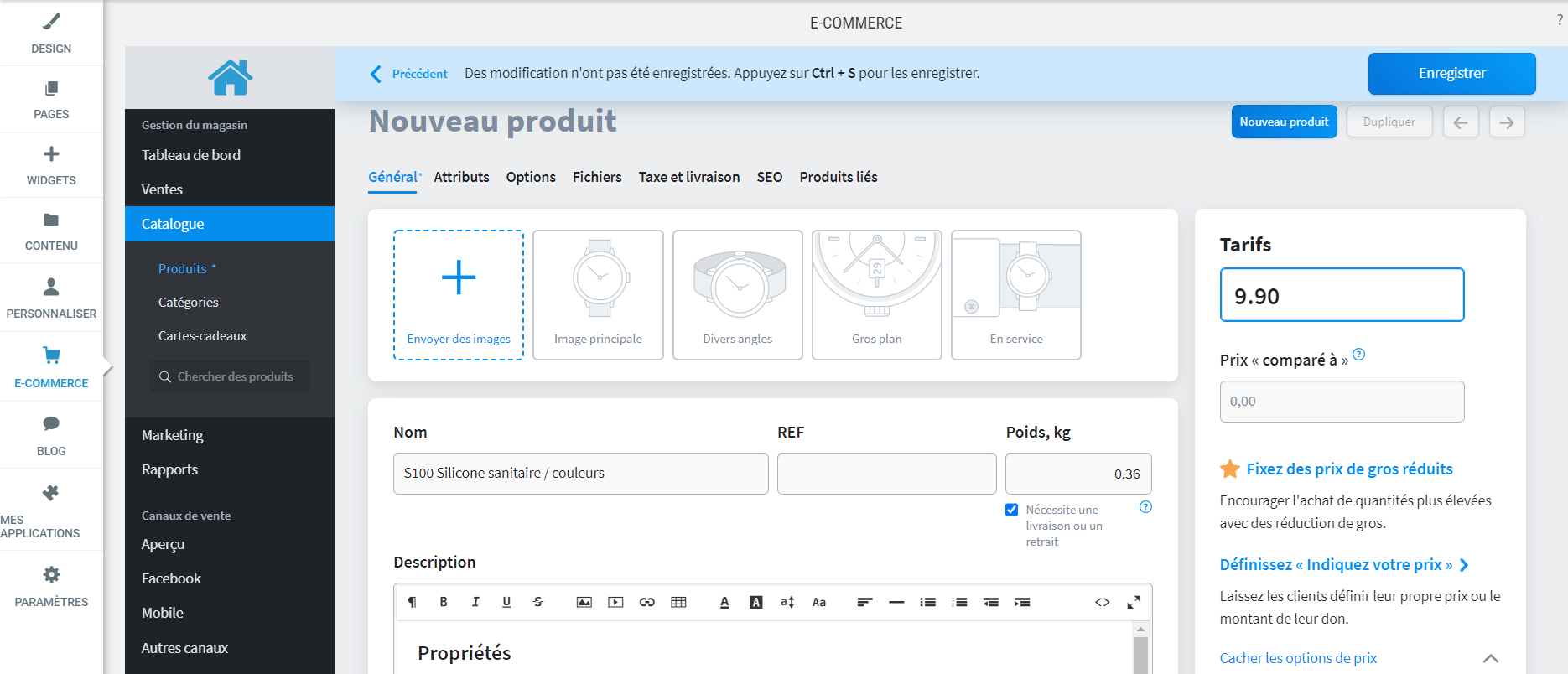The height and width of the screenshot is (674, 1568).
Task: Focus the Prix comparé à field
Action: click(1342, 402)
